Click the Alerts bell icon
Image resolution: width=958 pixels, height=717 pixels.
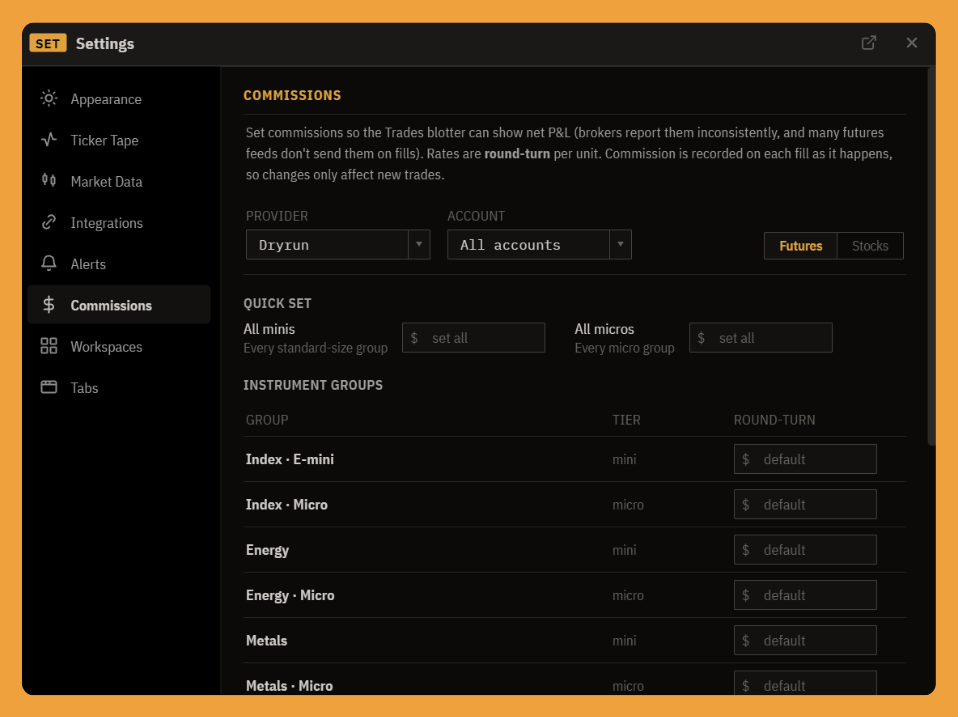tap(49, 263)
